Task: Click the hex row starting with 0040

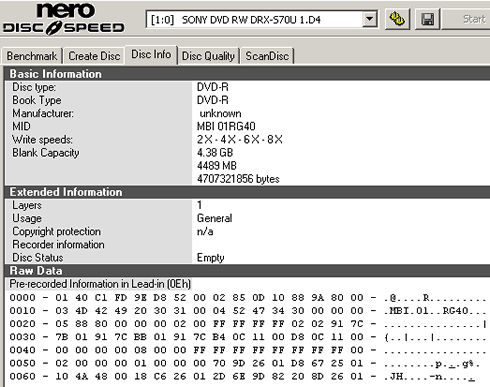Action: (x=247, y=350)
